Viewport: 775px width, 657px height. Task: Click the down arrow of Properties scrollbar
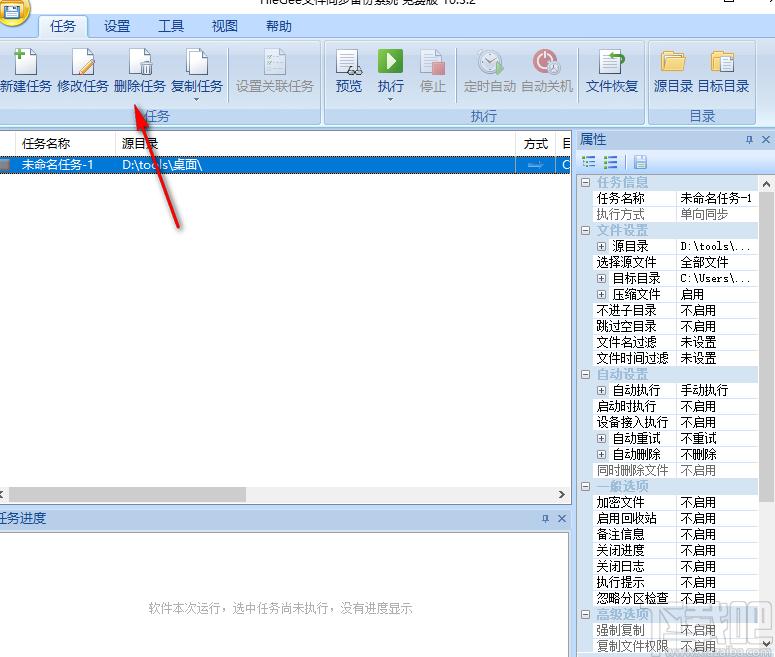point(766,644)
